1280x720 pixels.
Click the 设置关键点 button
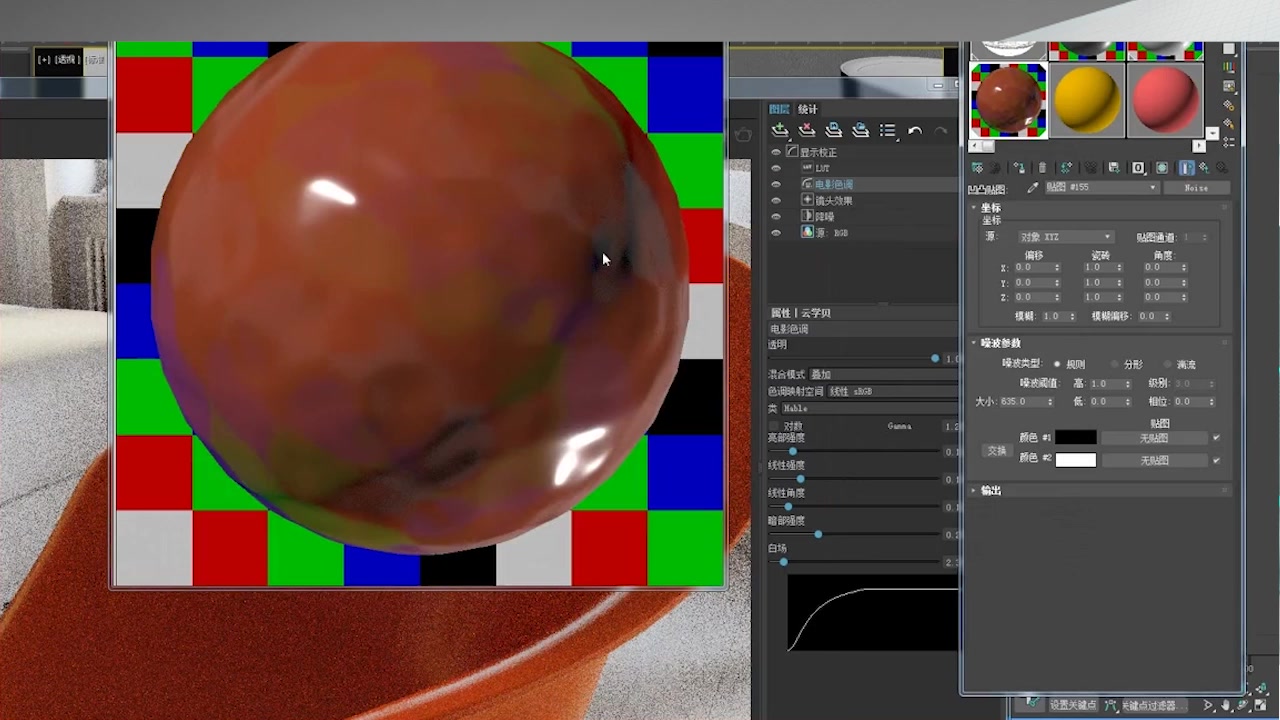[1072, 705]
